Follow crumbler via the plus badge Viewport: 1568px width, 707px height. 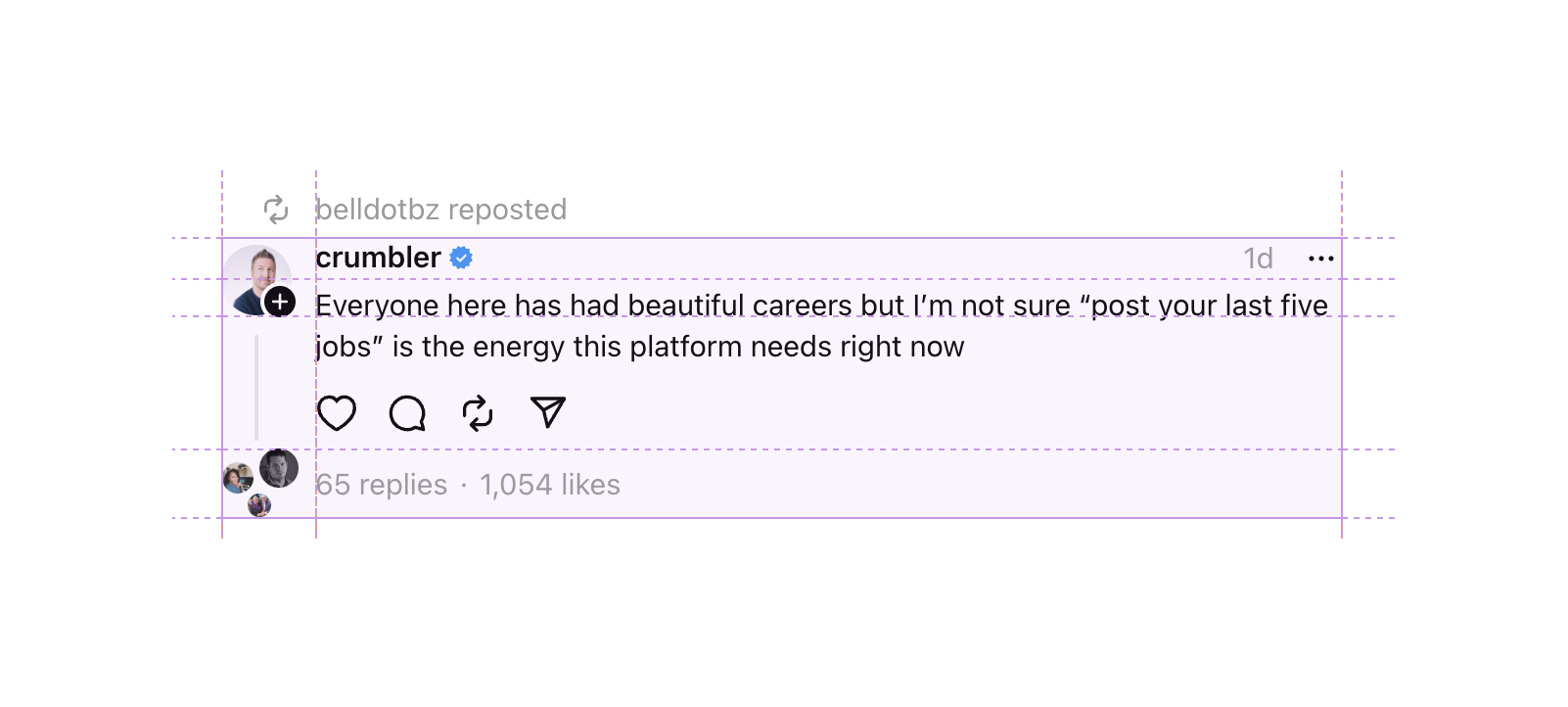[x=280, y=302]
